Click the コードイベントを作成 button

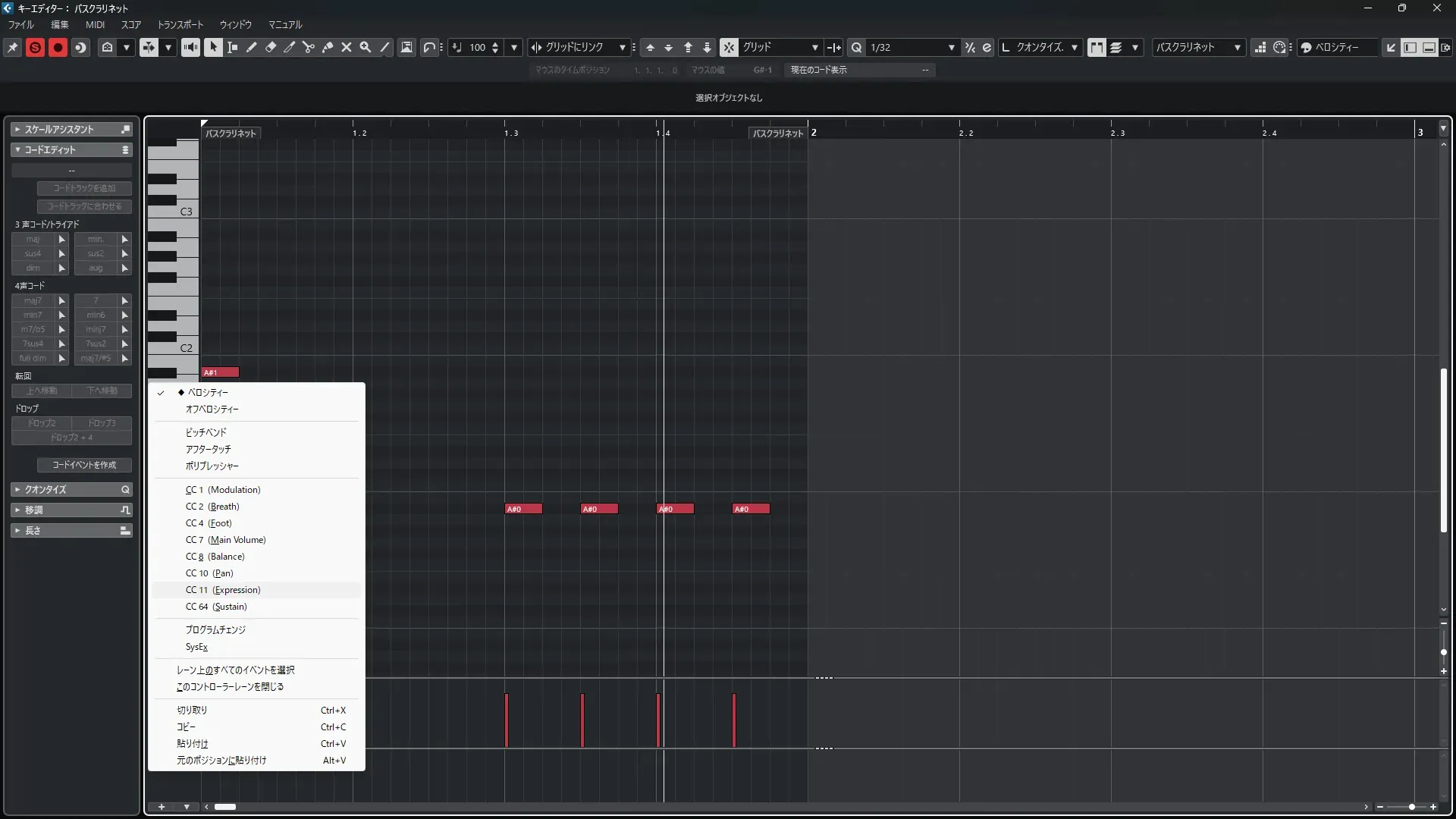tap(84, 465)
